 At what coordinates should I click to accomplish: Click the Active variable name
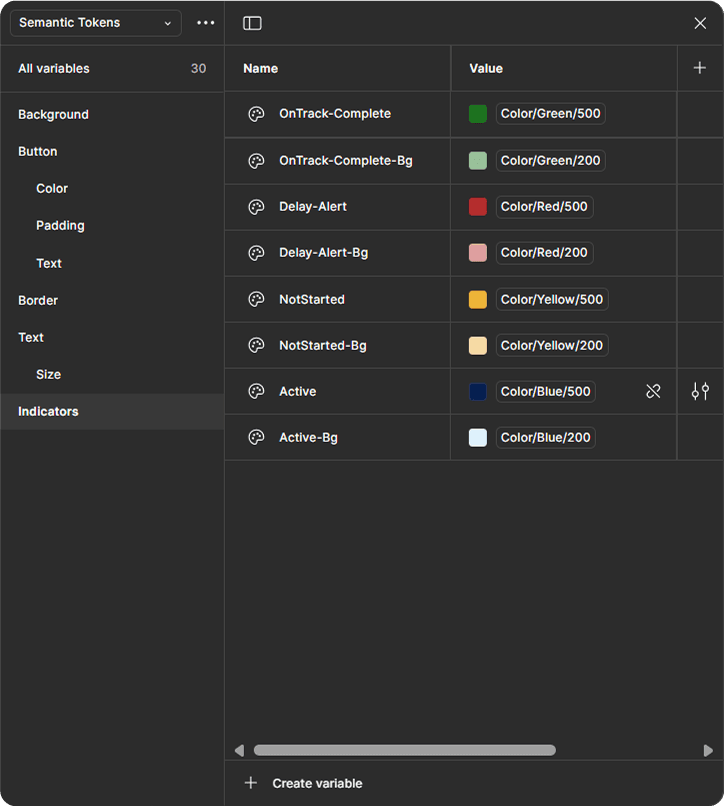[x=297, y=392]
